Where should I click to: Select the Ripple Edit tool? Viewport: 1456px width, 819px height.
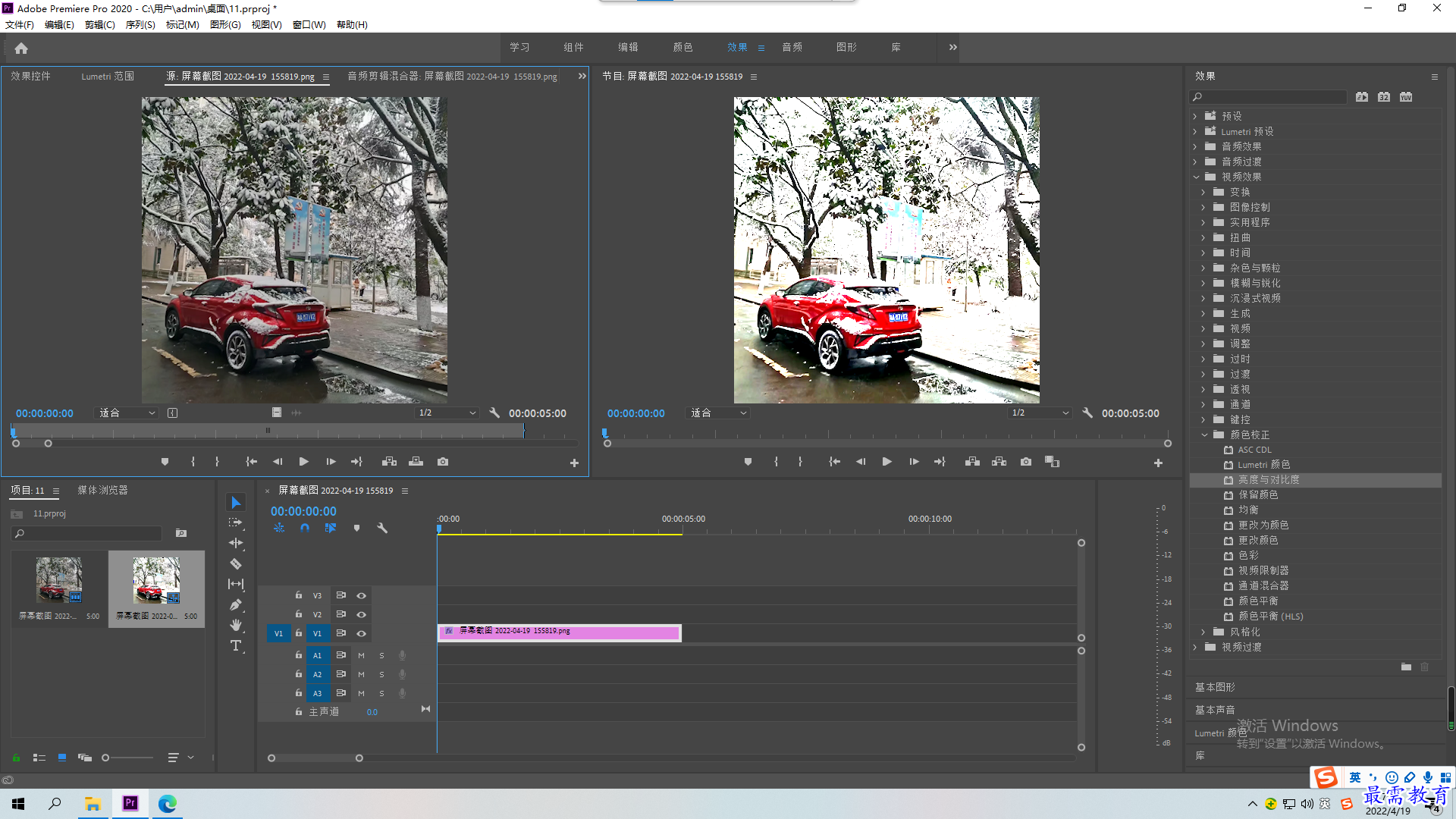tap(236, 543)
